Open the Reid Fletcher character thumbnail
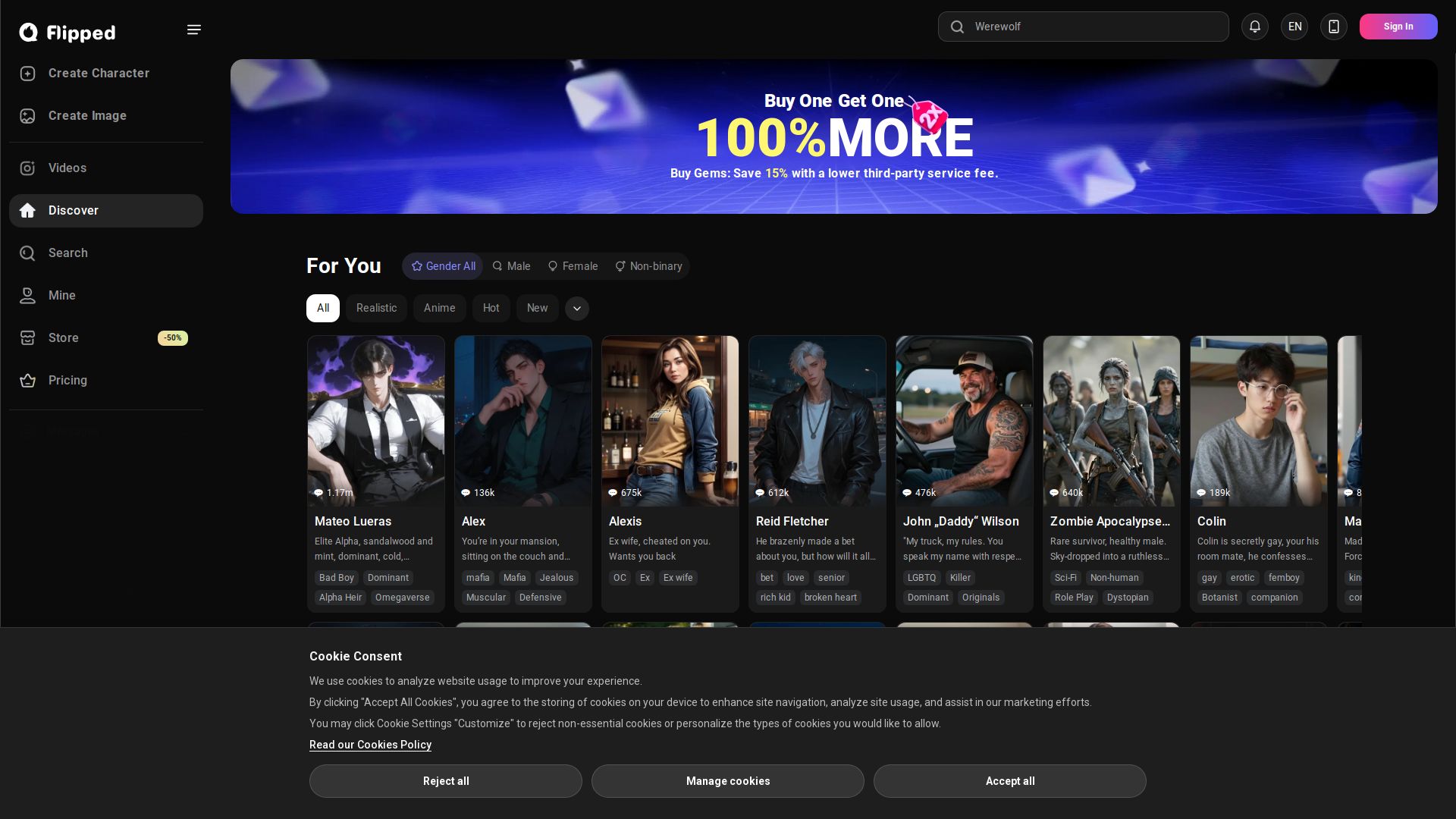This screenshot has width=1456, height=819. tap(817, 421)
